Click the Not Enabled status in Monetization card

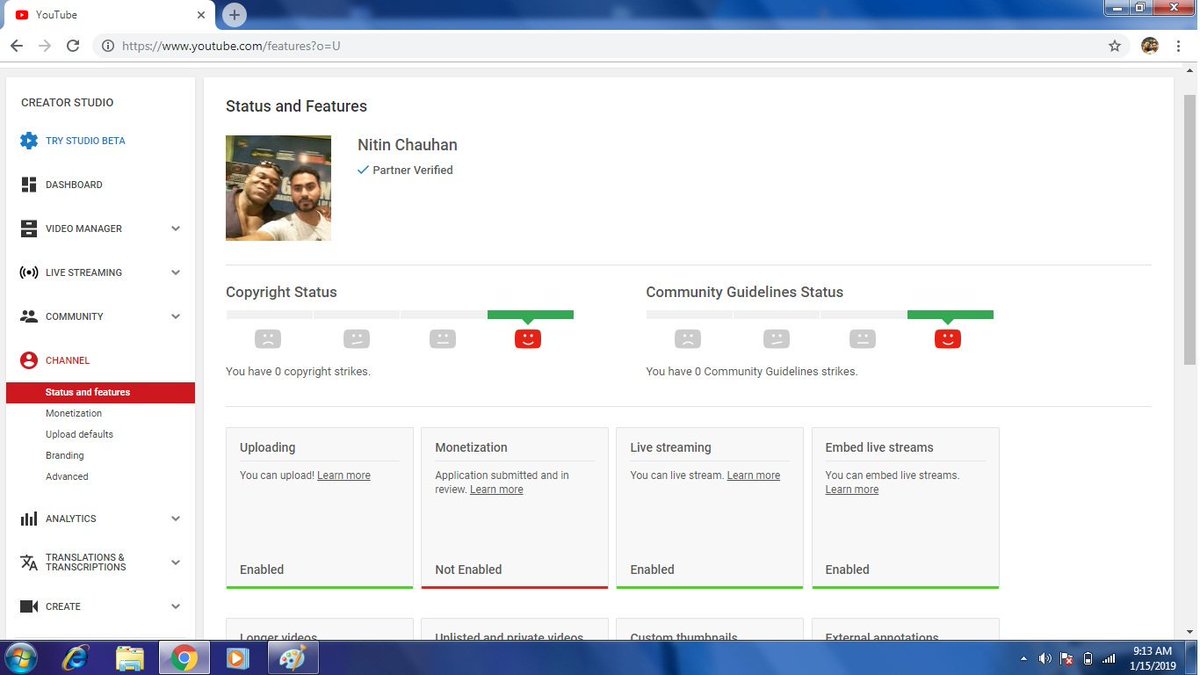[468, 569]
